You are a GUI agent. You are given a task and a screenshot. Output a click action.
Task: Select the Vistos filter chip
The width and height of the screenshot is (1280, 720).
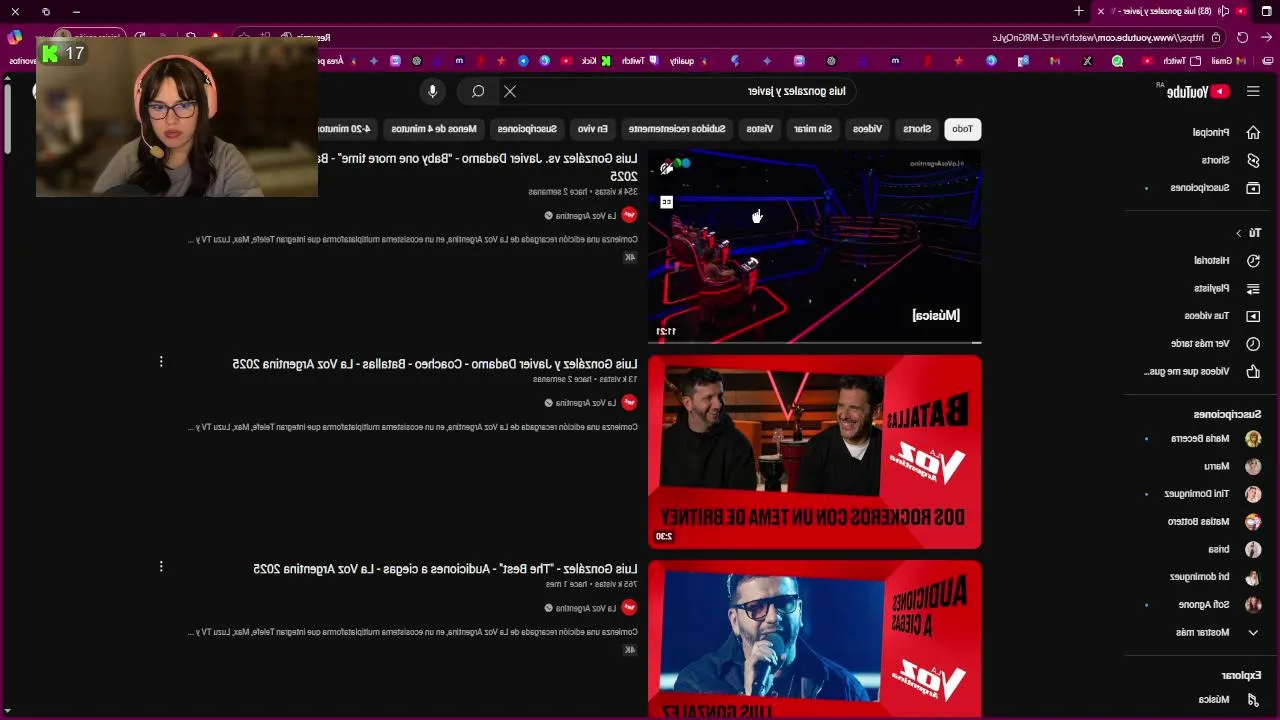(x=760, y=129)
